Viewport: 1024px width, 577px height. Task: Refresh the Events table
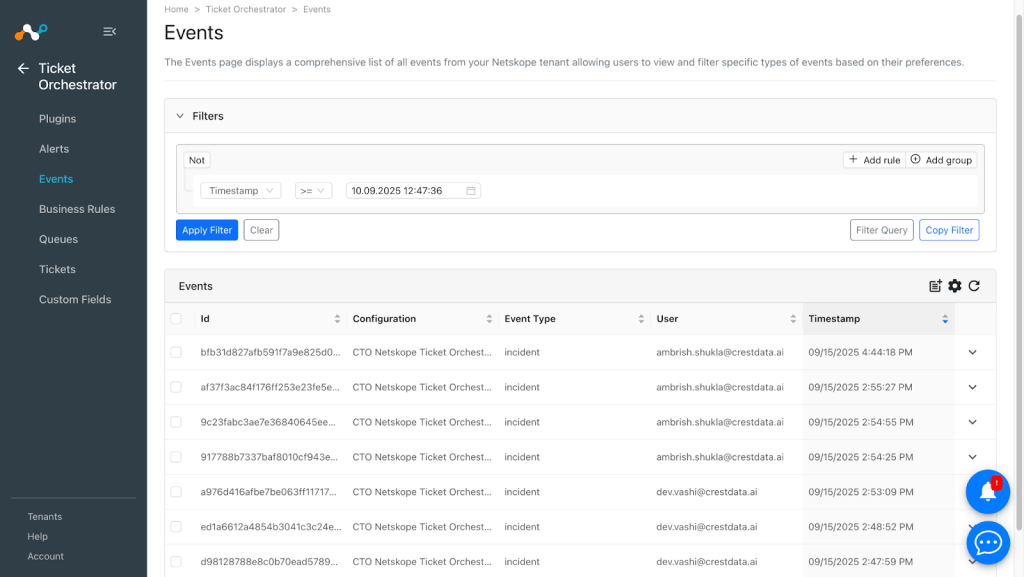[974, 286]
